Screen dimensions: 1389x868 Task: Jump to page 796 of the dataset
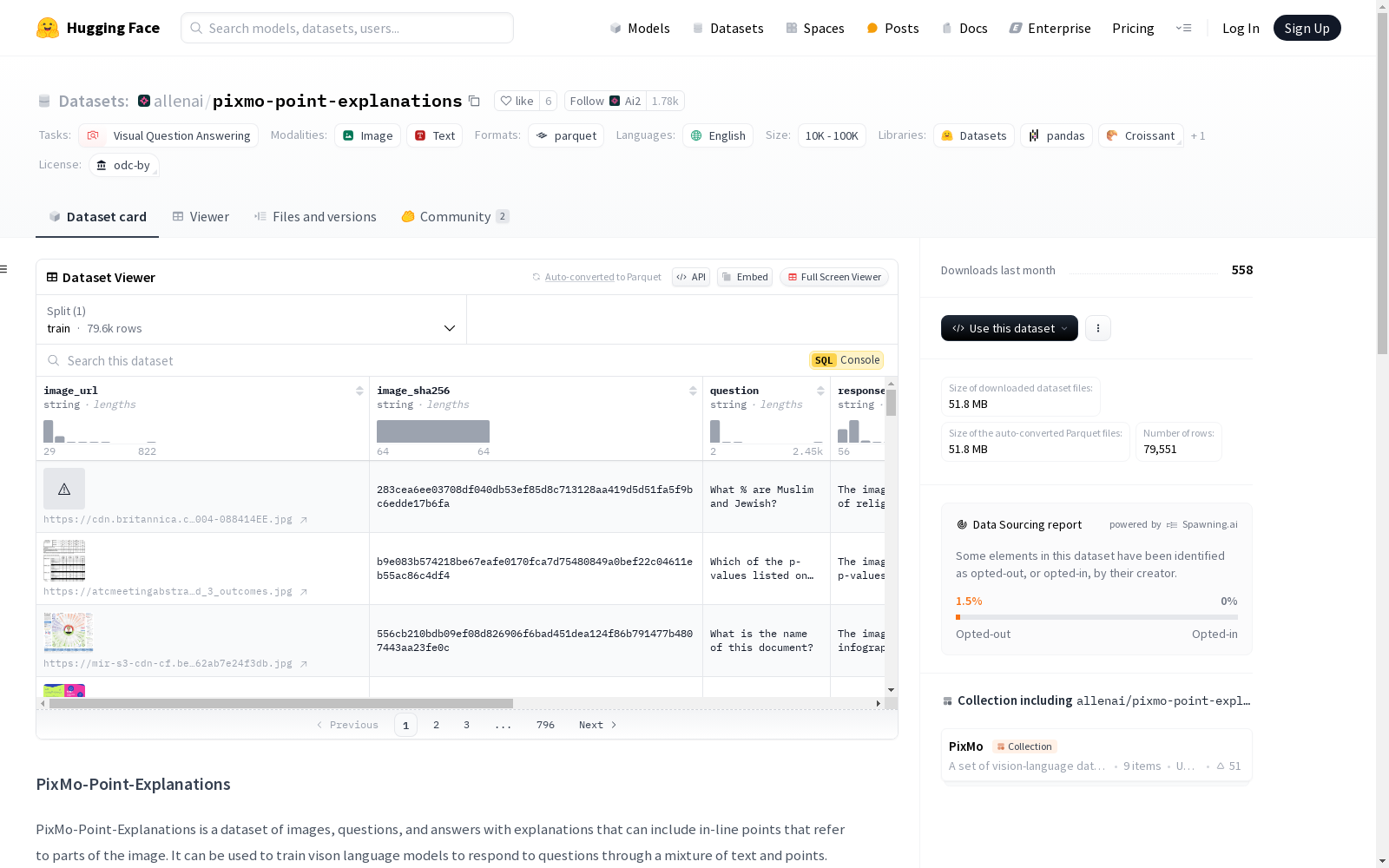545,725
